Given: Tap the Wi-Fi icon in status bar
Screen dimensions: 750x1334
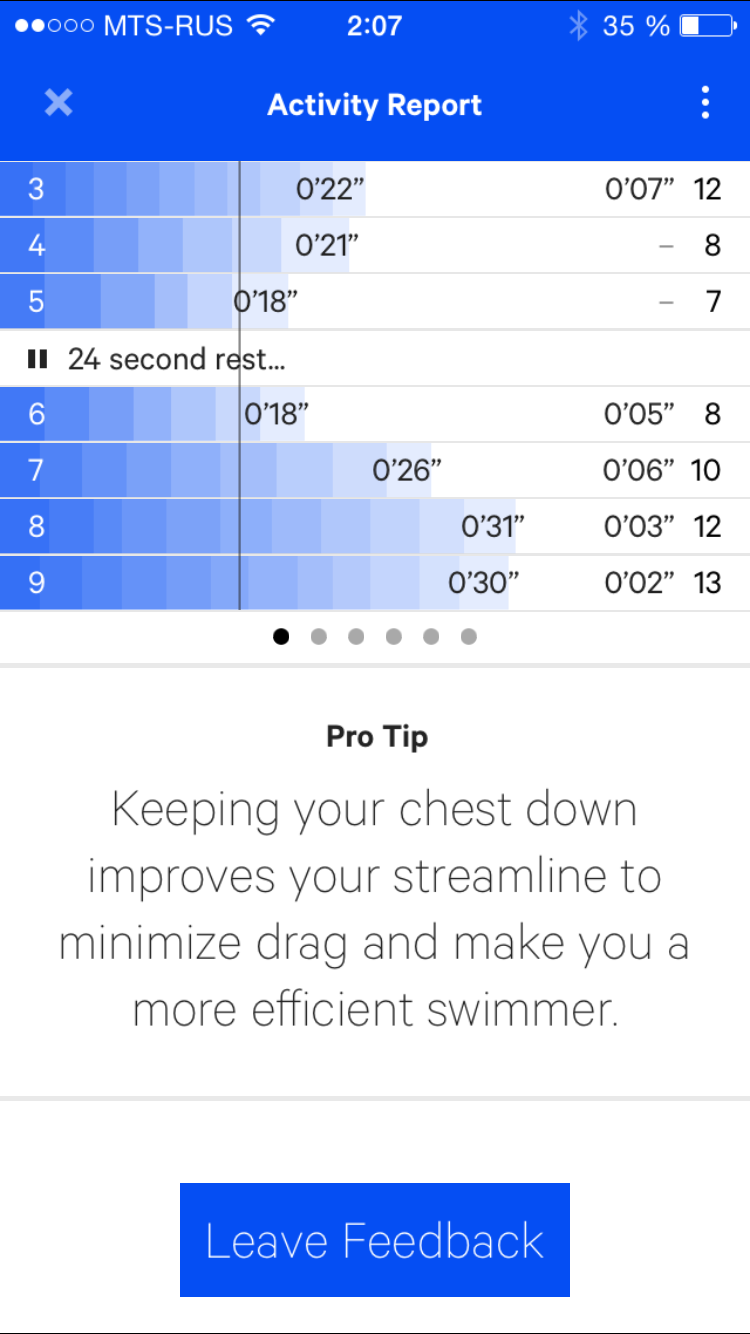Looking at the screenshot, I should tap(261, 26).
